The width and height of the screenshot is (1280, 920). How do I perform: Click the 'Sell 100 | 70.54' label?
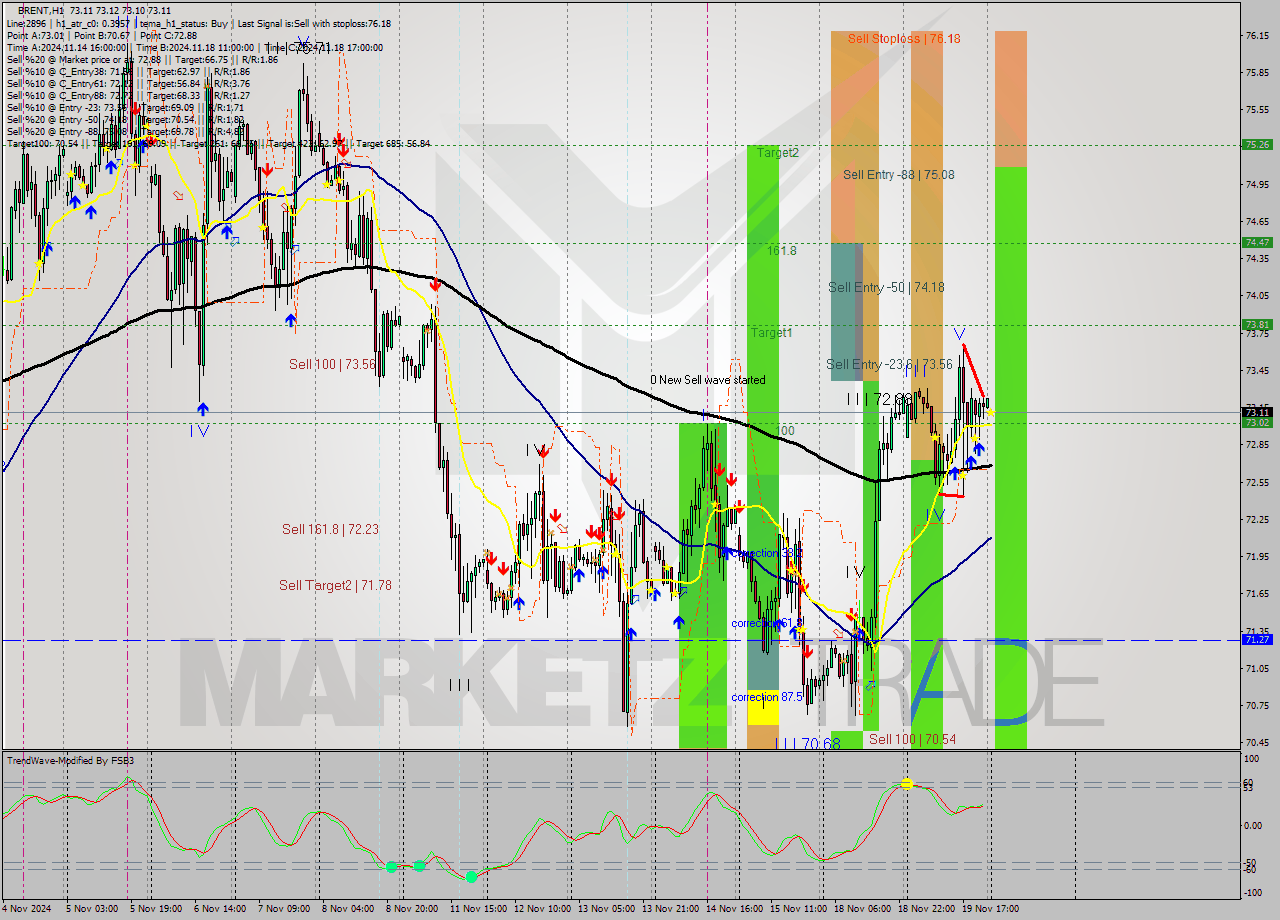912,740
